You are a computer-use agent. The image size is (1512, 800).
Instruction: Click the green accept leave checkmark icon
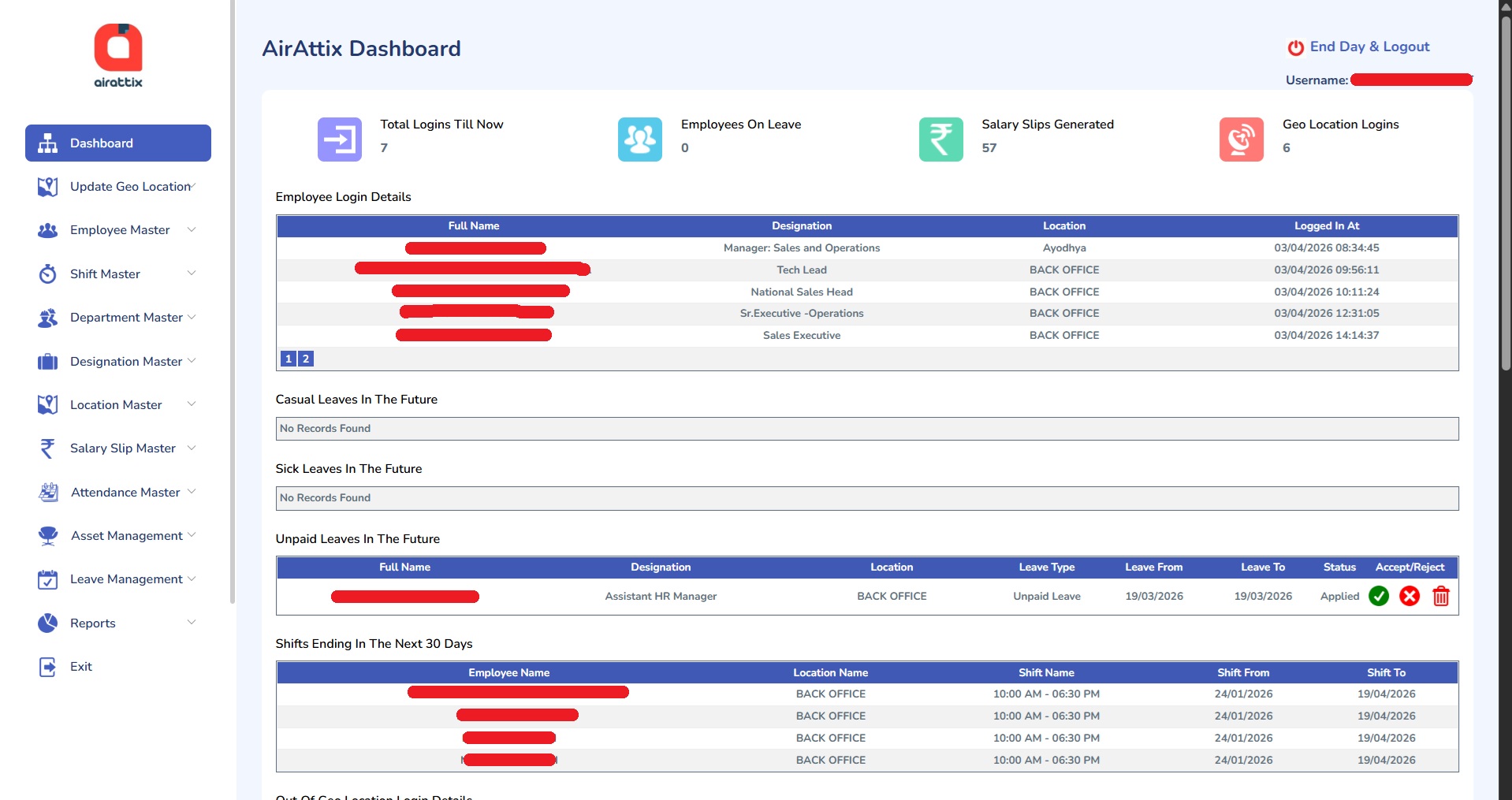coord(1379,597)
